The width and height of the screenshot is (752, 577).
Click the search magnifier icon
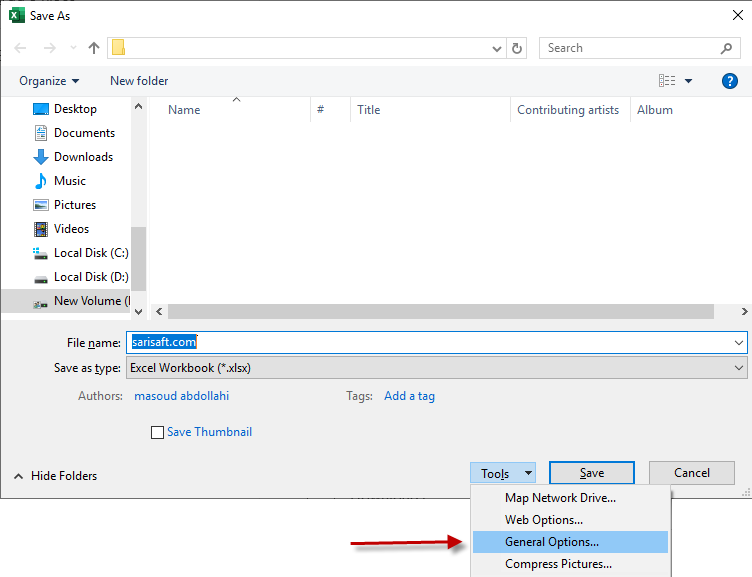point(727,48)
